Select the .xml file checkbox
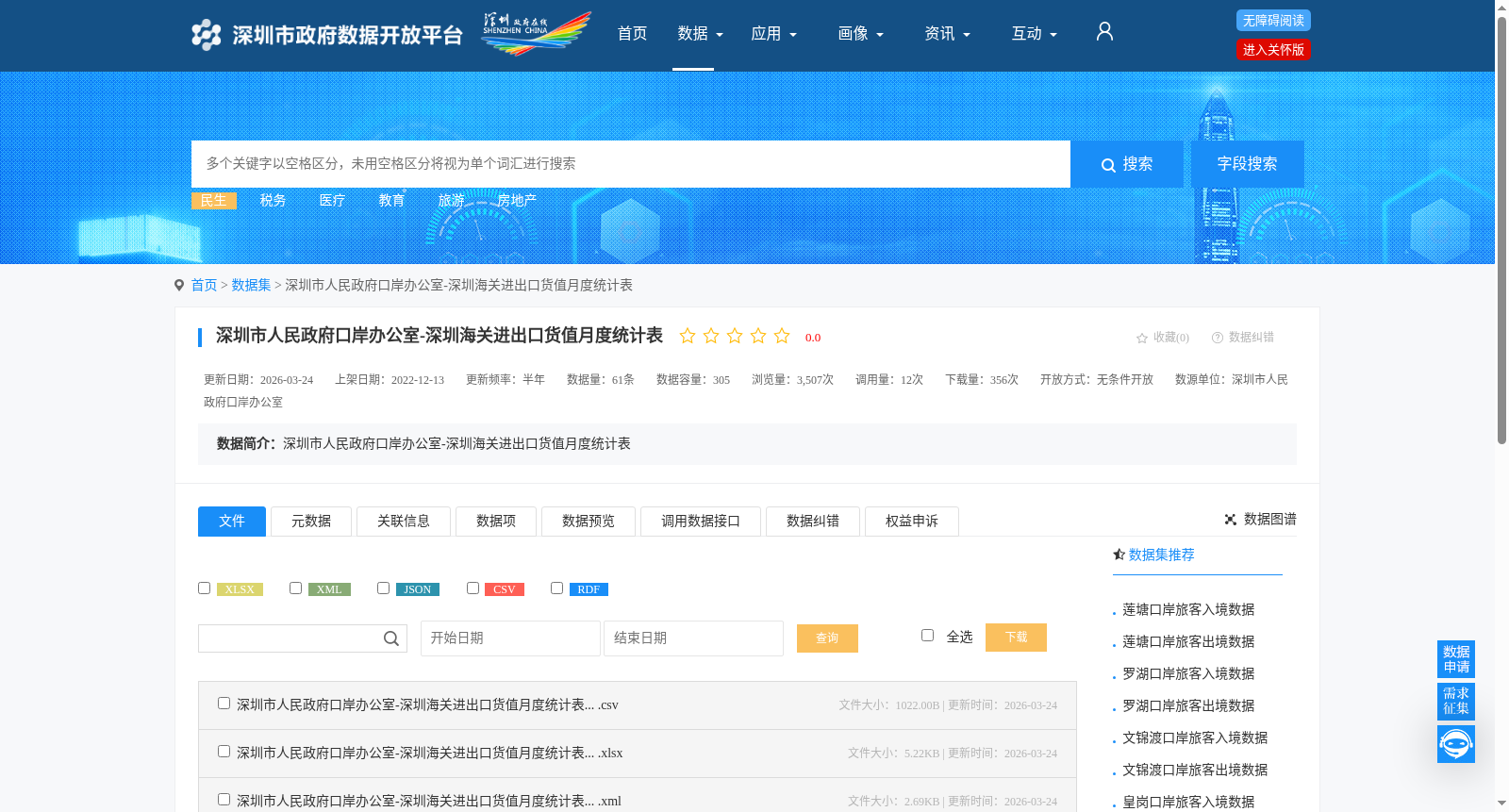 pyautogui.click(x=224, y=800)
